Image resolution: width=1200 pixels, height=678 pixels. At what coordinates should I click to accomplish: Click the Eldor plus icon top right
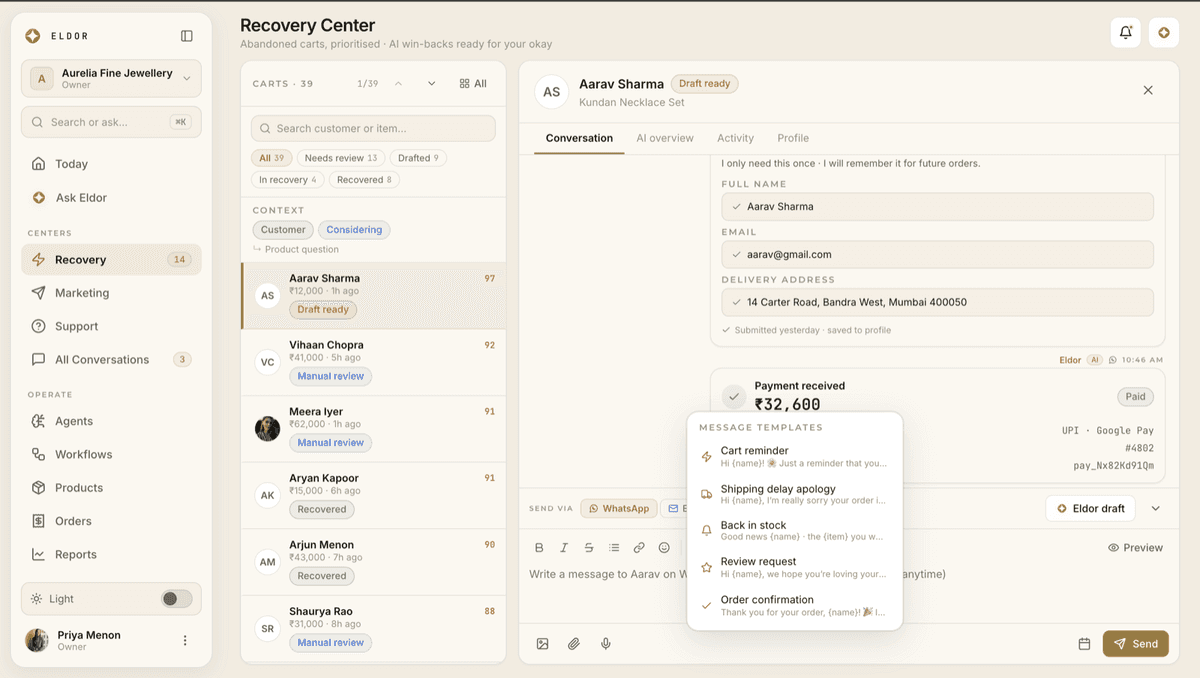click(x=1164, y=33)
